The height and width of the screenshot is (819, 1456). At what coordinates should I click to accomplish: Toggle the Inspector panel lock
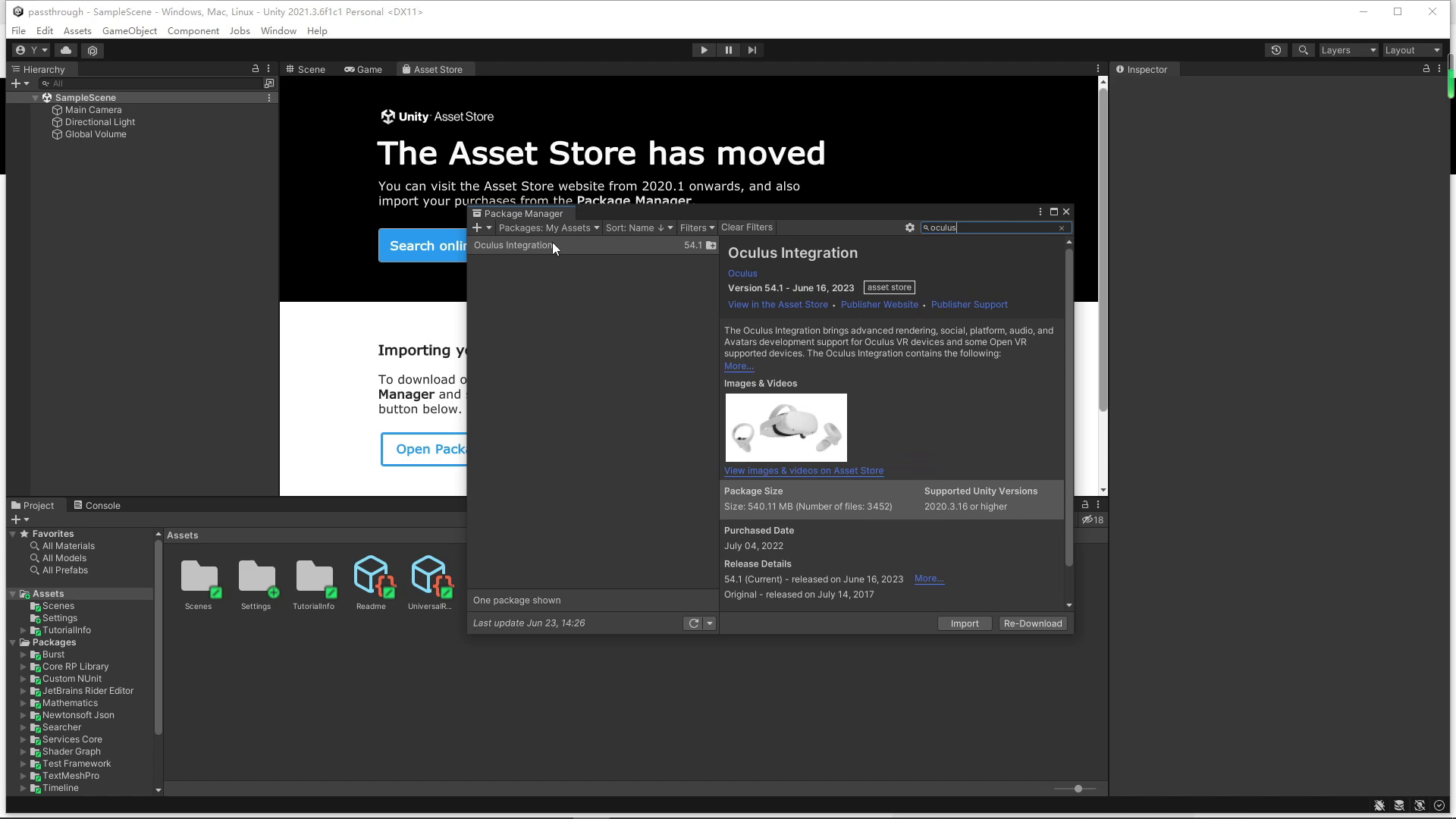(x=1426, y=69)
